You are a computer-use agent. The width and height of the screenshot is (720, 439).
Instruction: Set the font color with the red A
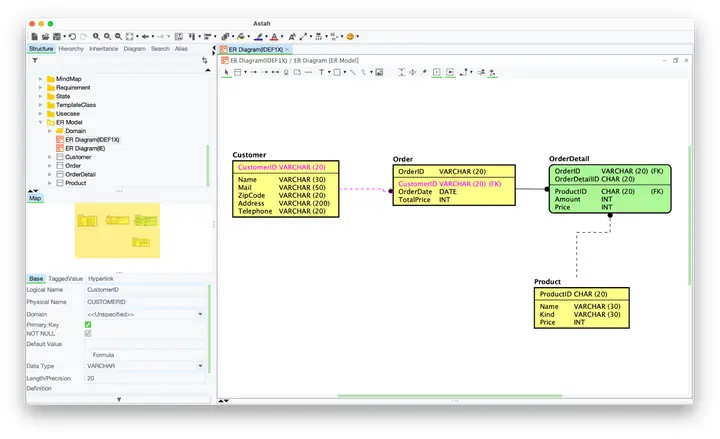[x=274, y=36]
